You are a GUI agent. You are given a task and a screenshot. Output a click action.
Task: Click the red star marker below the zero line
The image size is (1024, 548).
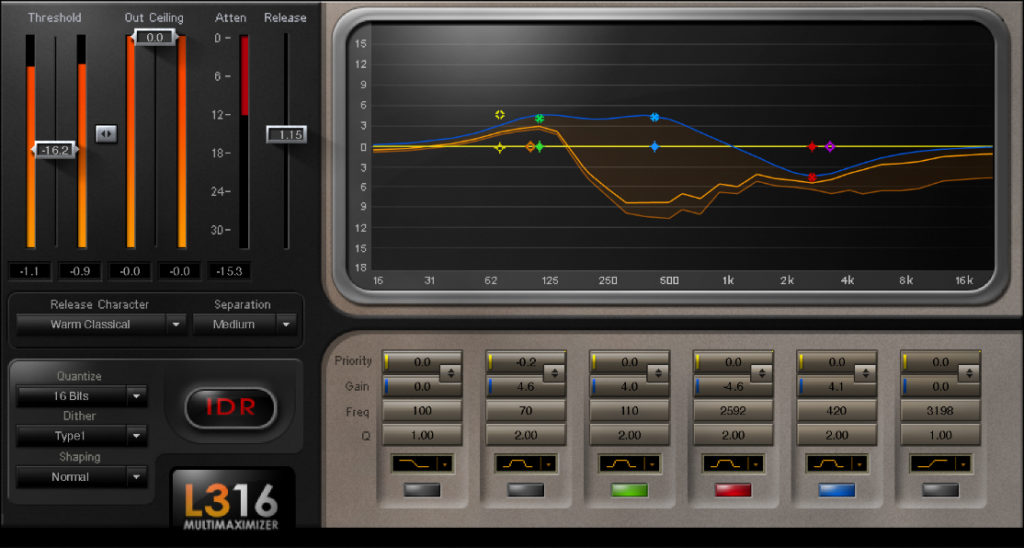coord(812,177)
